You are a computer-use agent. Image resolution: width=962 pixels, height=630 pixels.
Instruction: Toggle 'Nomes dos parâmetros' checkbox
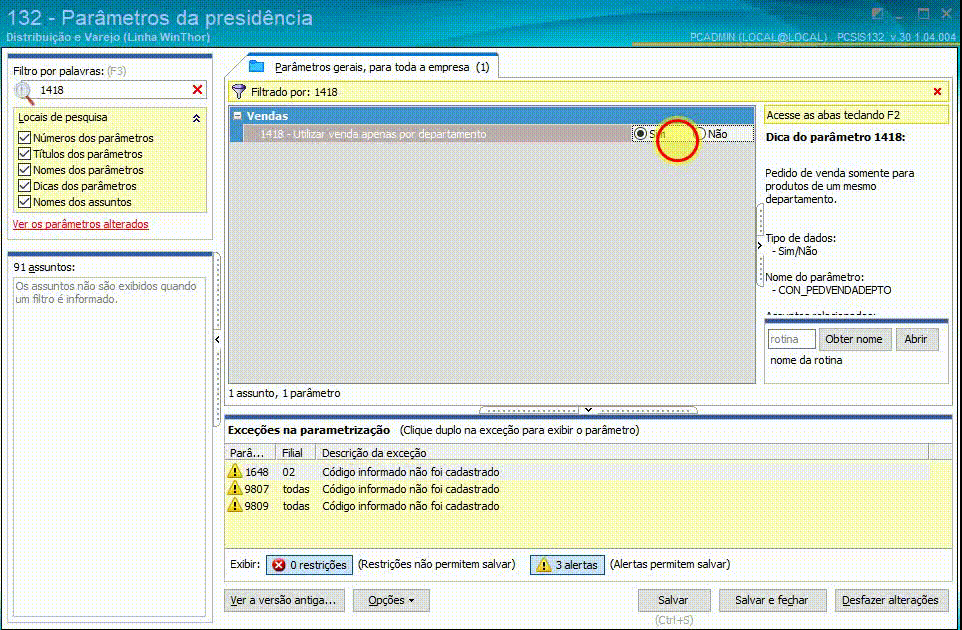point(25,169)
